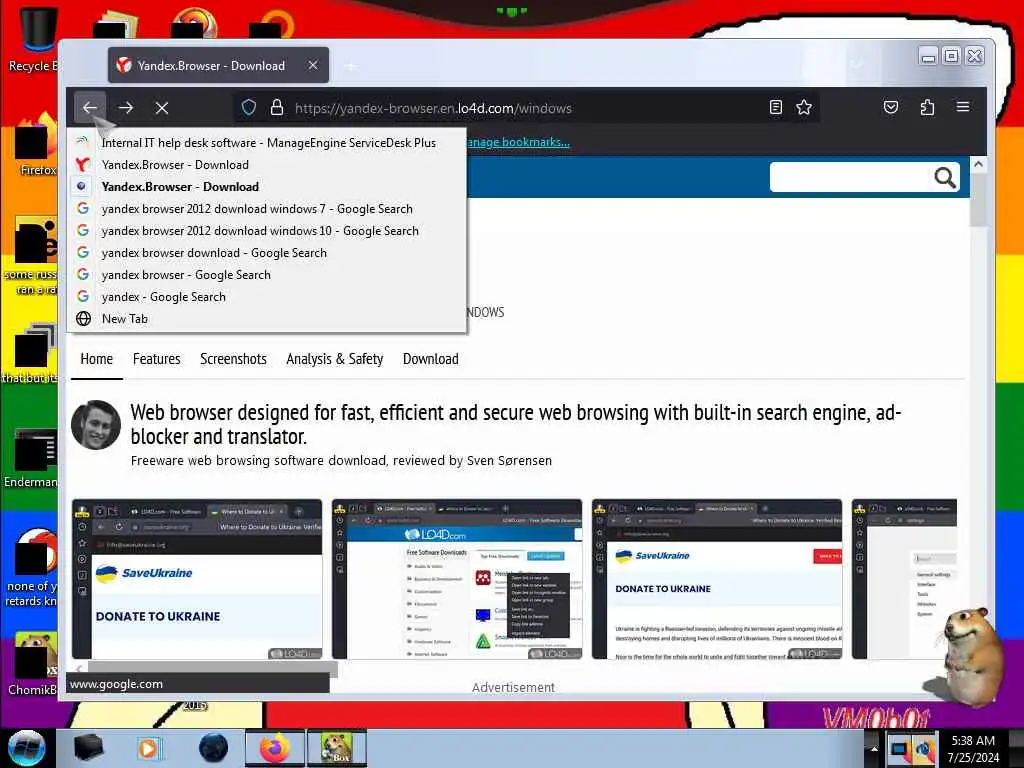Image resolution: width=1024 pixels, height=768 pixels.
Task: Open the Download page tab
Action: click(430, 359)
